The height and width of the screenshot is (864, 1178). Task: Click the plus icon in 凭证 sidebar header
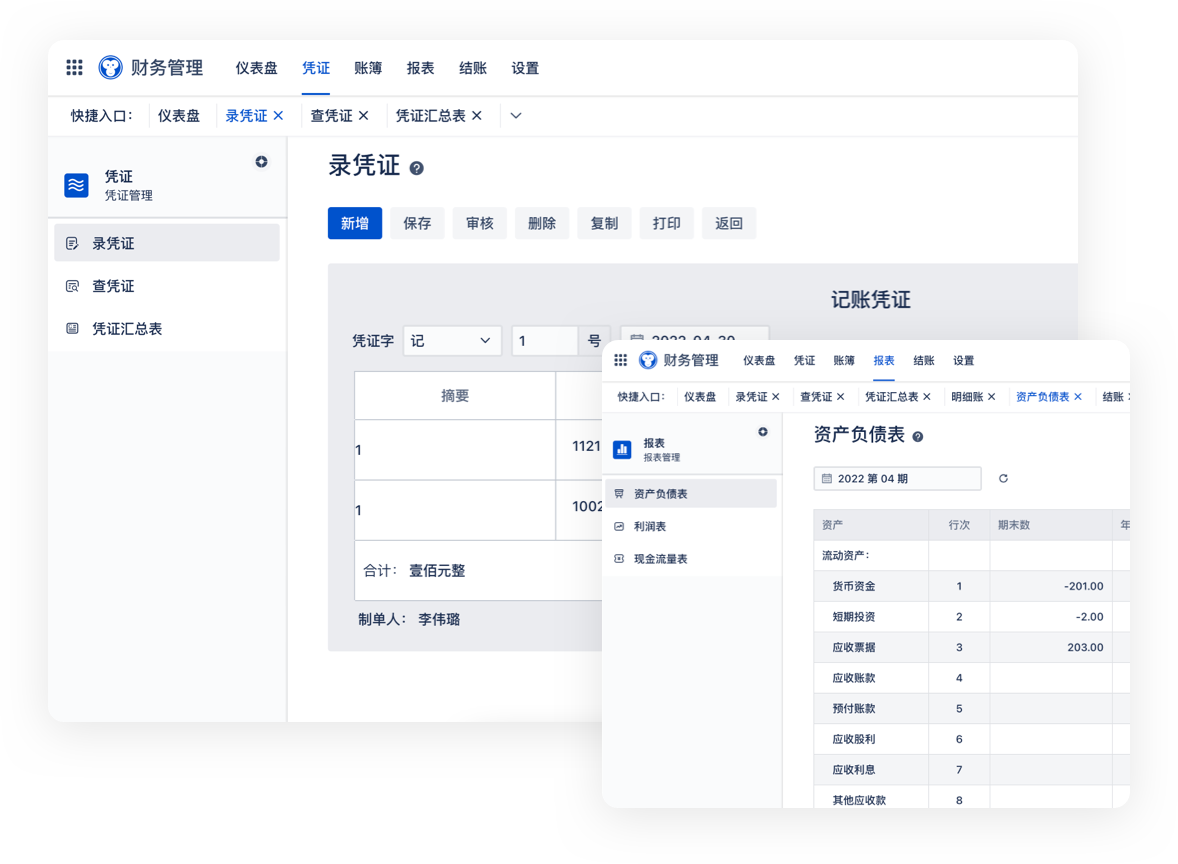261,162
